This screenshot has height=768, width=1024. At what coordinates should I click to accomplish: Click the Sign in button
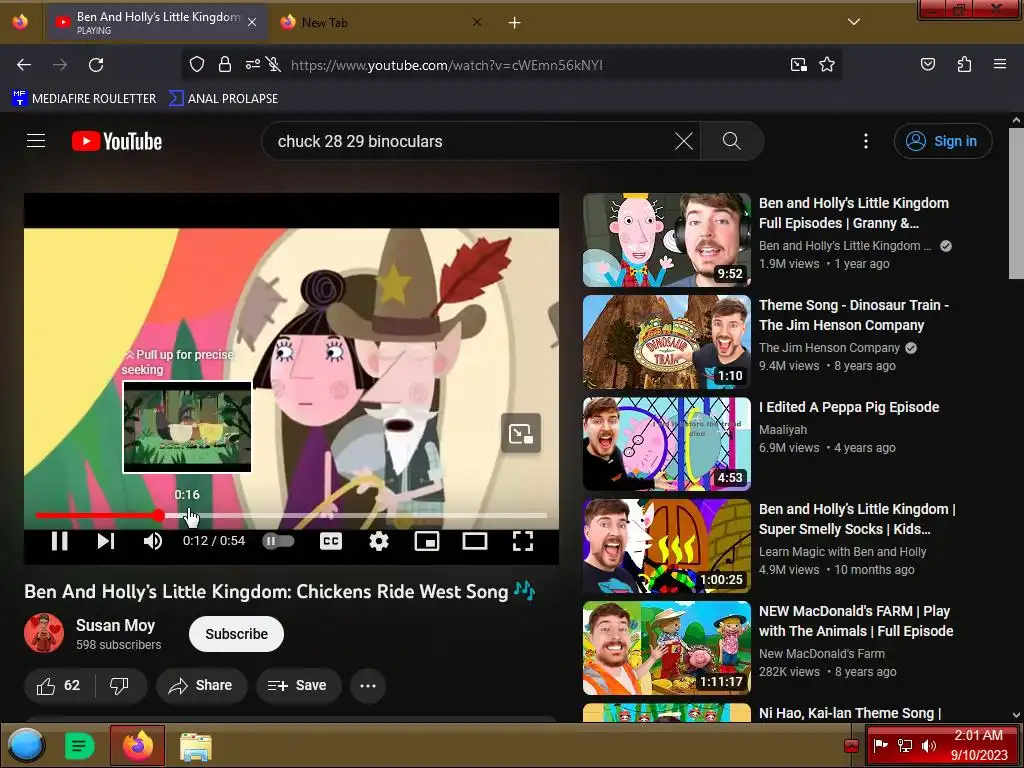[942, 141]
